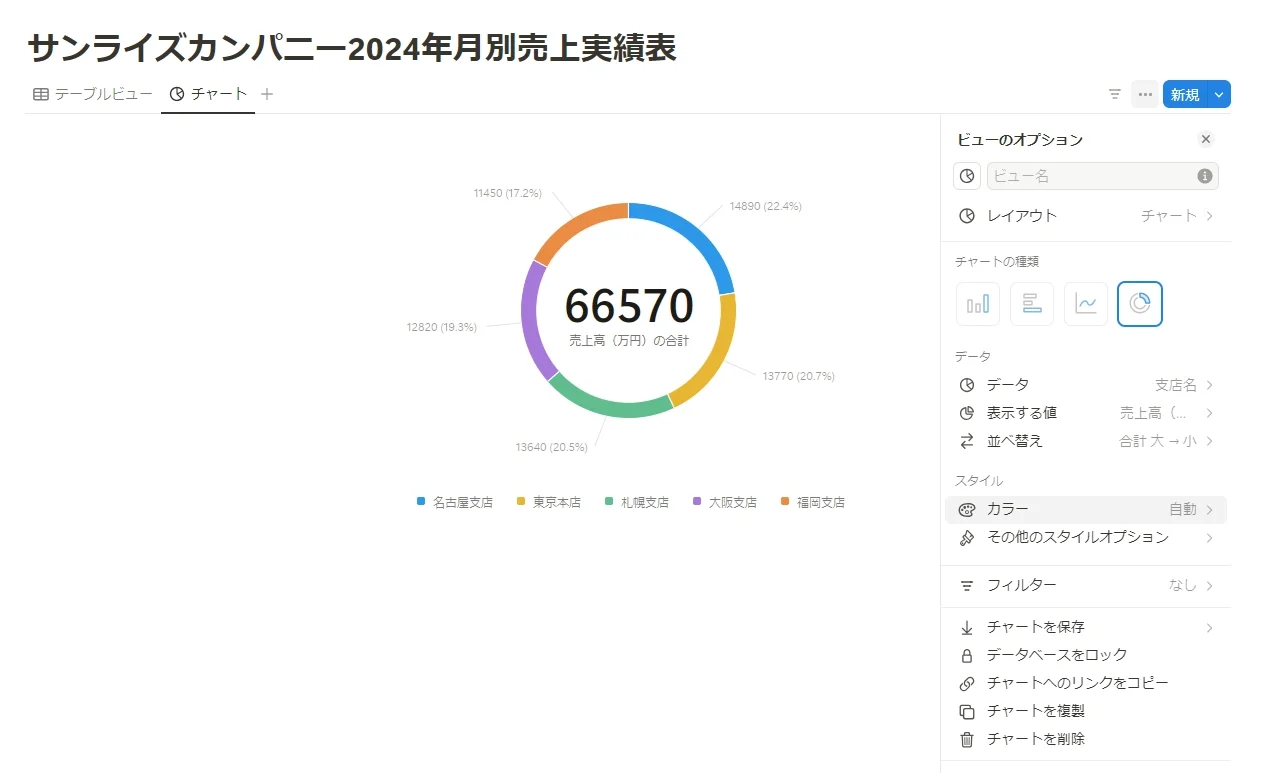Select the line chart type
This screenshot has height=773, width=1285.
coord(1086,304)
